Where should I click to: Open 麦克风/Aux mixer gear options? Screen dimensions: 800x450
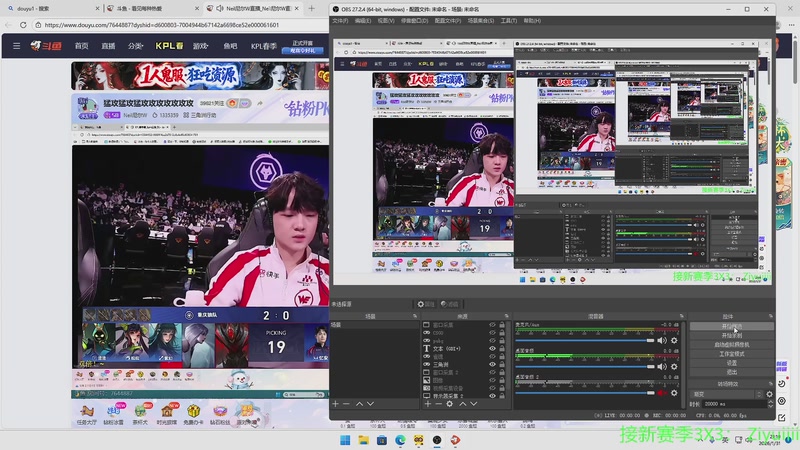tap(674, 340)
